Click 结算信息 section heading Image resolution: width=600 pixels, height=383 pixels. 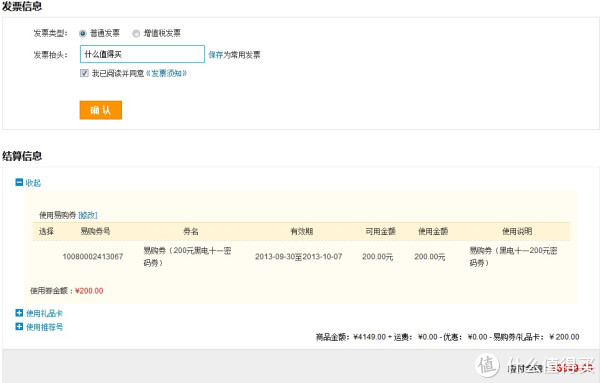(22, 156)
